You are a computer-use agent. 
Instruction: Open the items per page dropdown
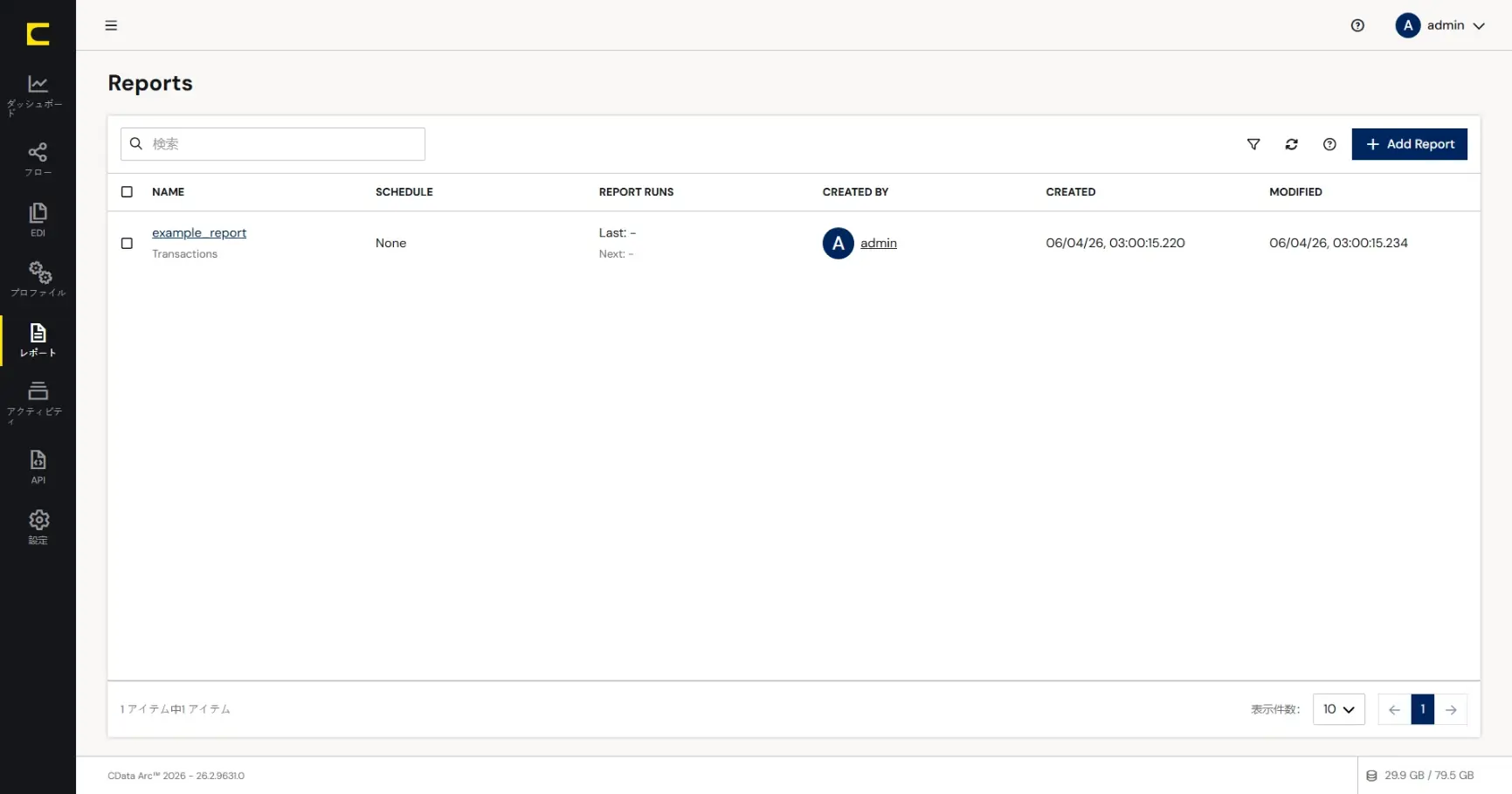(x=1338, y=709)
